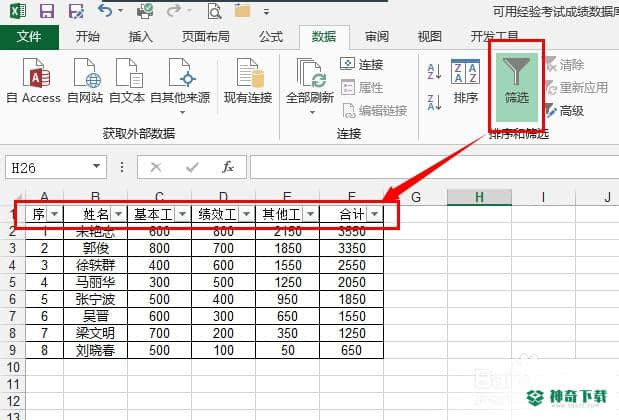Expand the Name Box dropdown arrow

(97, 167)
